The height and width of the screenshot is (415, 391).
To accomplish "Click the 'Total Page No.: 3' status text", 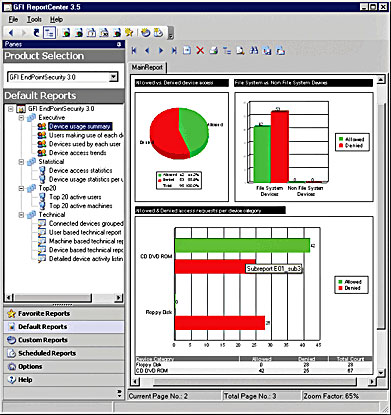I will (x=250, y=396).
